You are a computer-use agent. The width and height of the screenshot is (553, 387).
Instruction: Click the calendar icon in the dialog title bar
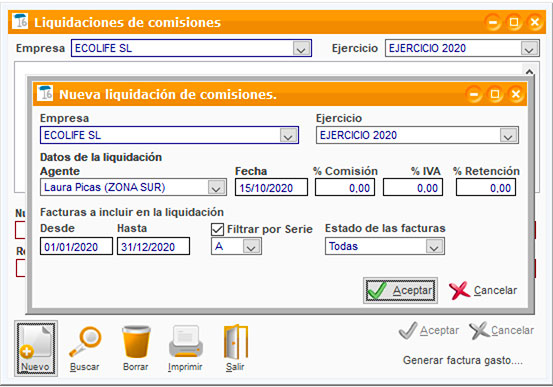(x=45, y=93)
